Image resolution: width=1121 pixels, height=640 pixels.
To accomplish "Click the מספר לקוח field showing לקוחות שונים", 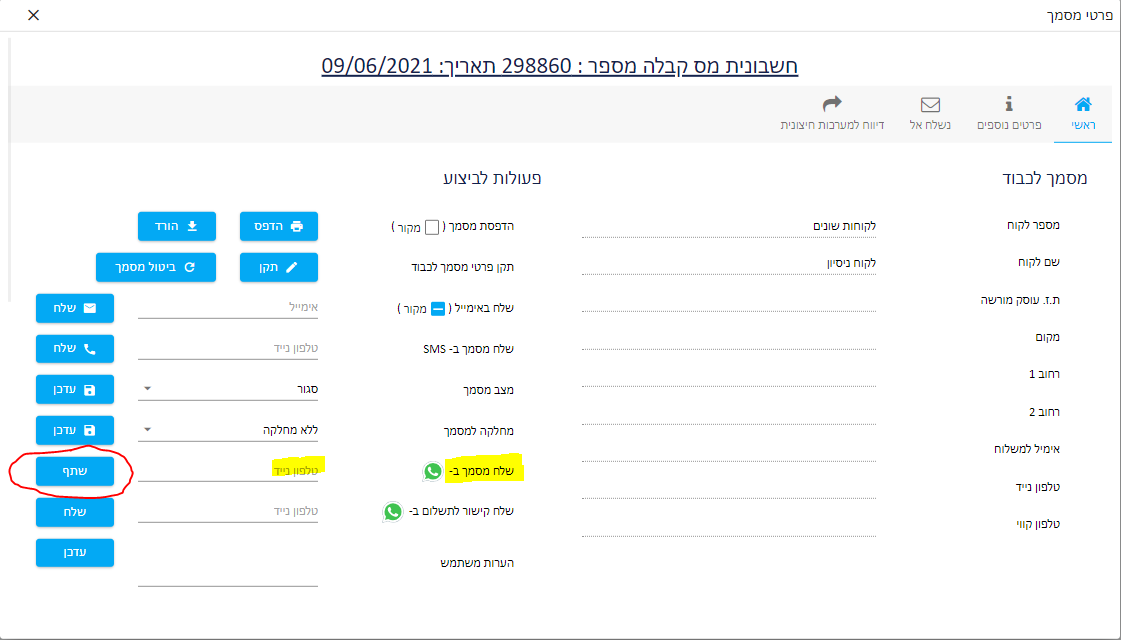I will tap(729, 226).
